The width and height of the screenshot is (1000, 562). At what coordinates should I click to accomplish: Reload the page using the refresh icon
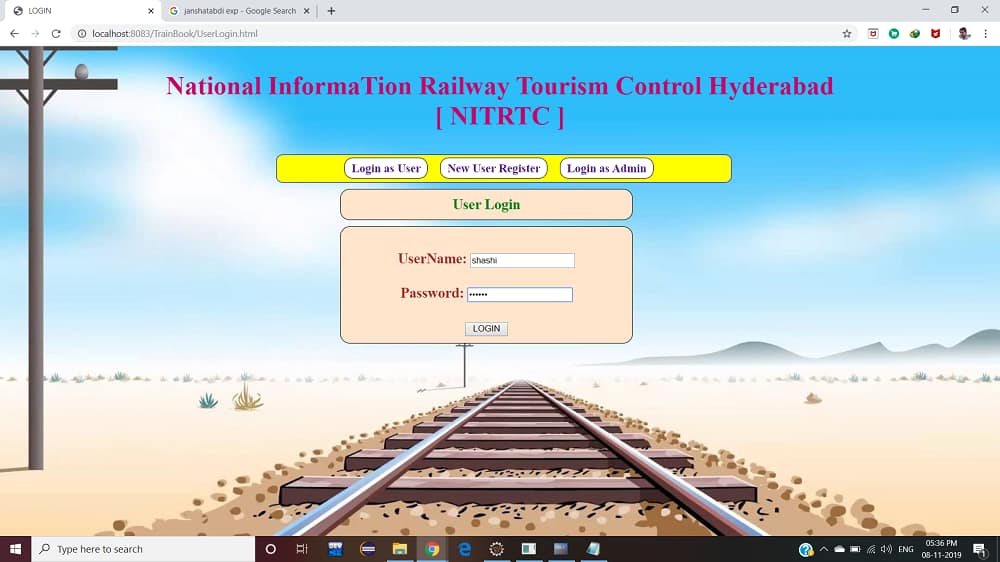coord(56,33)
